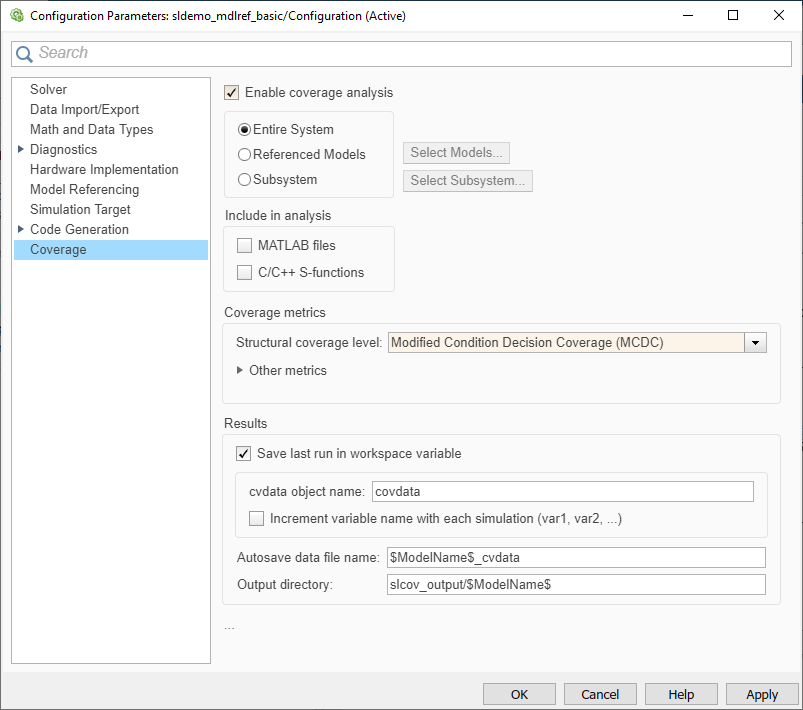Check Save last run in workspace variable
Viewport: 803px width, 710px height.
tap(243, 453)
